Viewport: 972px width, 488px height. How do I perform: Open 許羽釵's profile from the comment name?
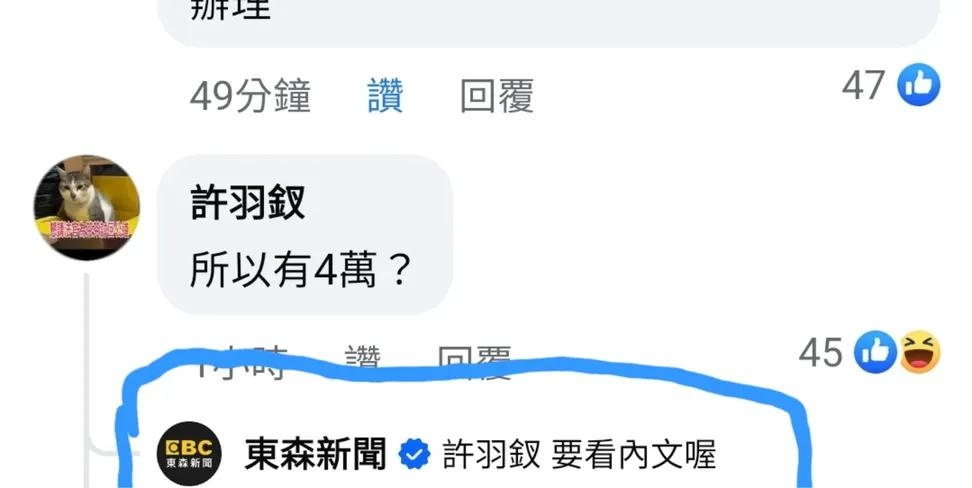[247, 202]
